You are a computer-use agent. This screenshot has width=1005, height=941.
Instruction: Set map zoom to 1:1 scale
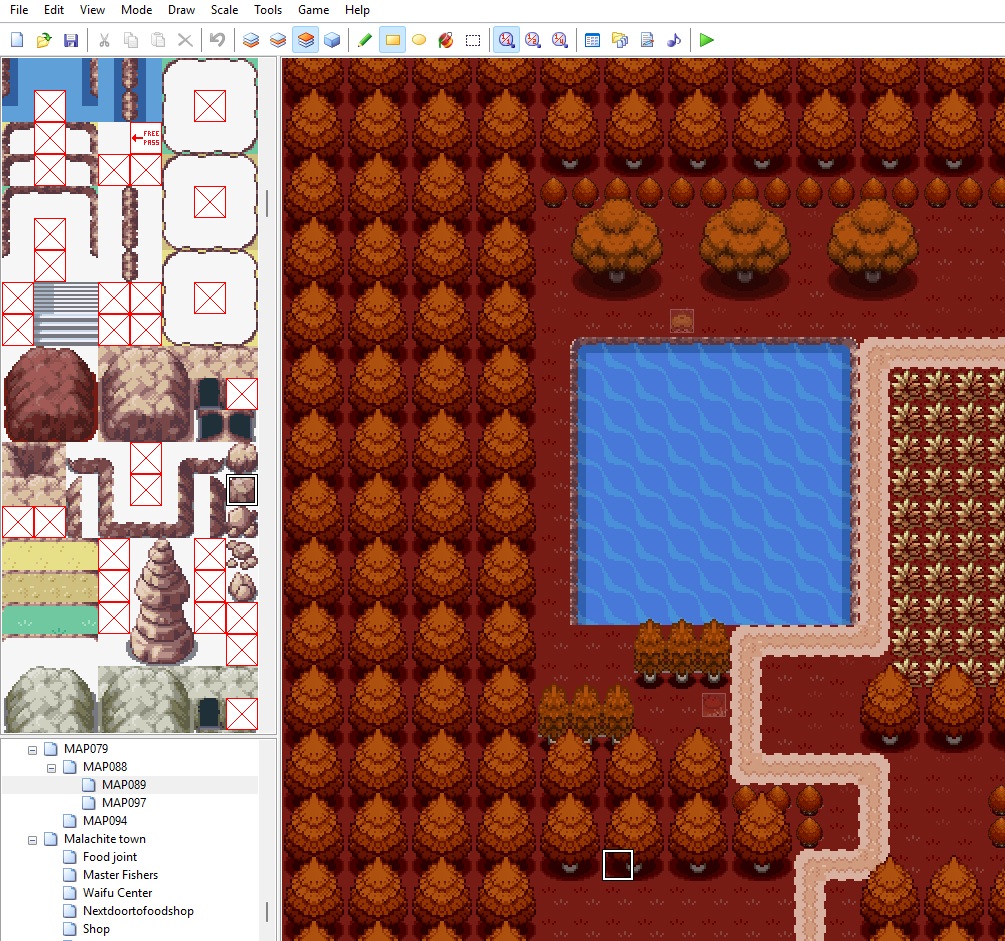(506, 40)
